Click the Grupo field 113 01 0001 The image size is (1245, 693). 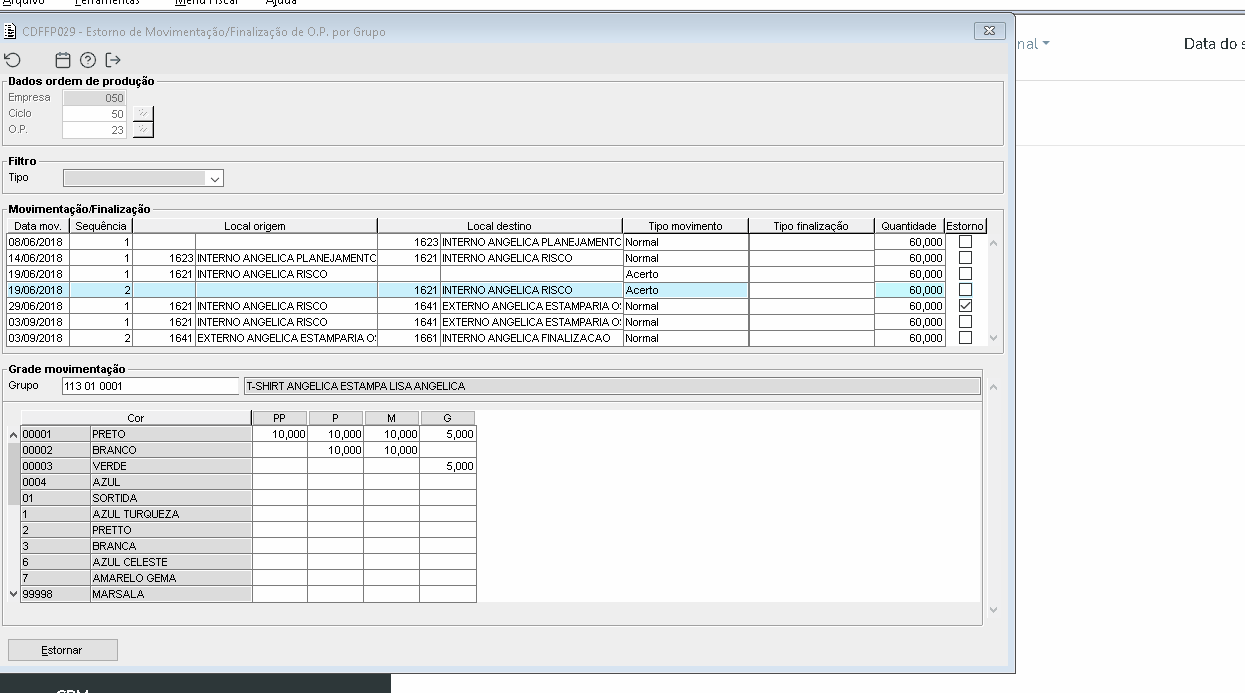pos(150,386)
